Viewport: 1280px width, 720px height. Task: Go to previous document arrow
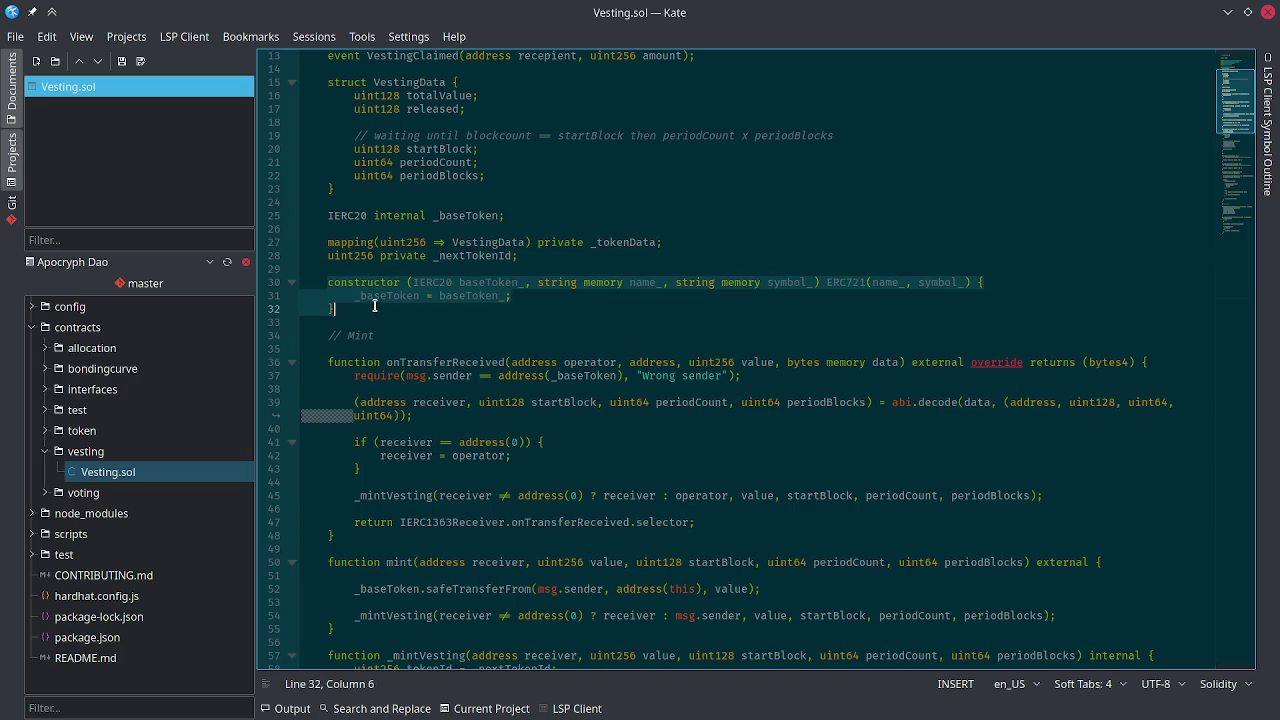point(79,61)
